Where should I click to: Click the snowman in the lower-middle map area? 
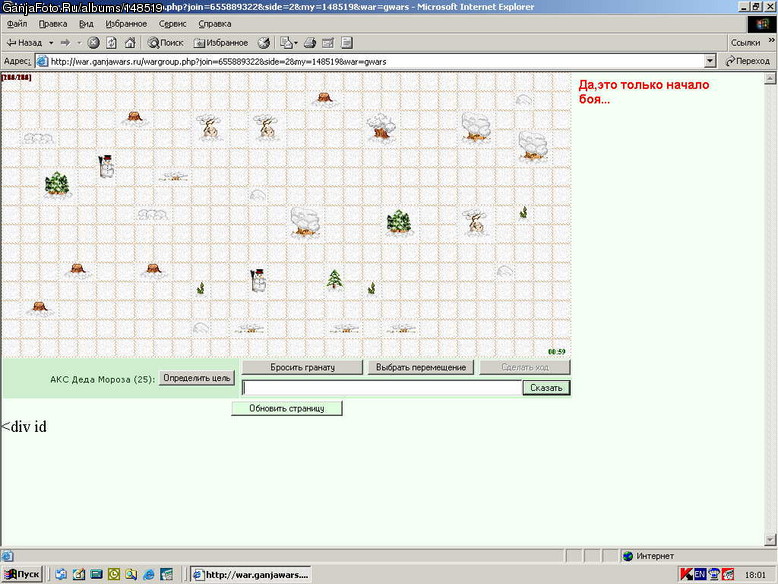pyautogui.click(x=258, y=281)
